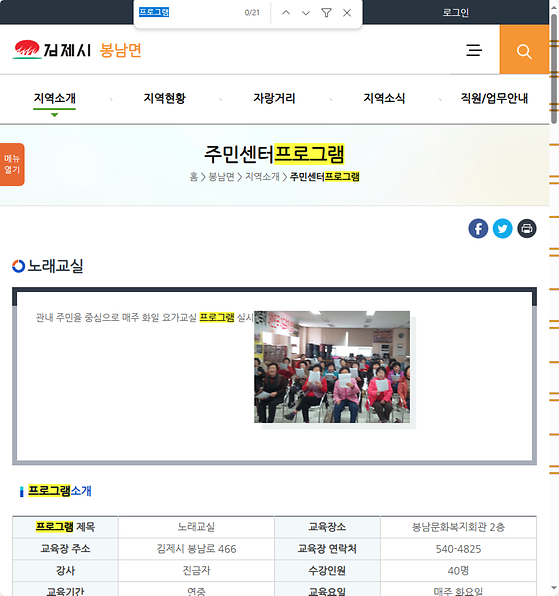
Task: Select the 자랑거리 menu tab
Action: [x=274, y=98]
